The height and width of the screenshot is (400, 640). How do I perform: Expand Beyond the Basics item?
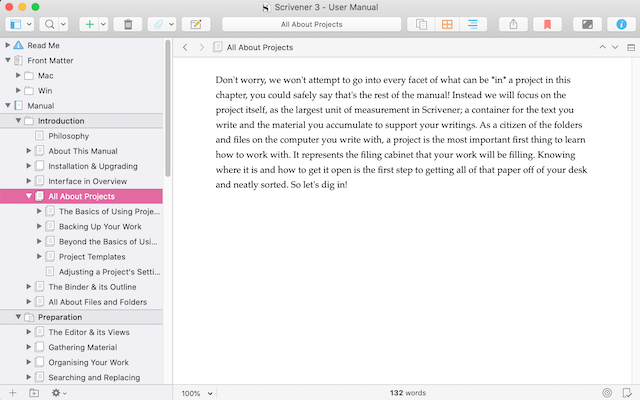[39, 242]
